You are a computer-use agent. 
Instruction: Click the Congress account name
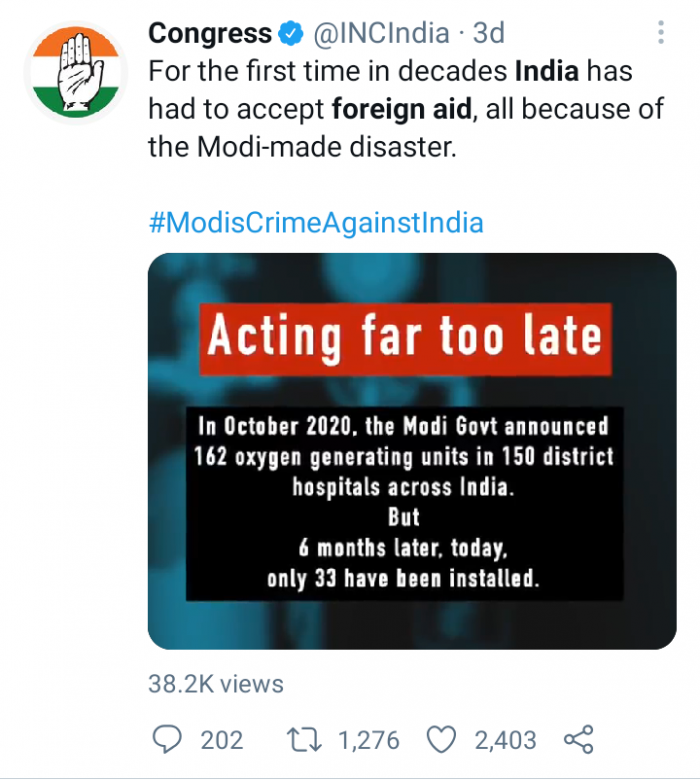pos(210,33)
